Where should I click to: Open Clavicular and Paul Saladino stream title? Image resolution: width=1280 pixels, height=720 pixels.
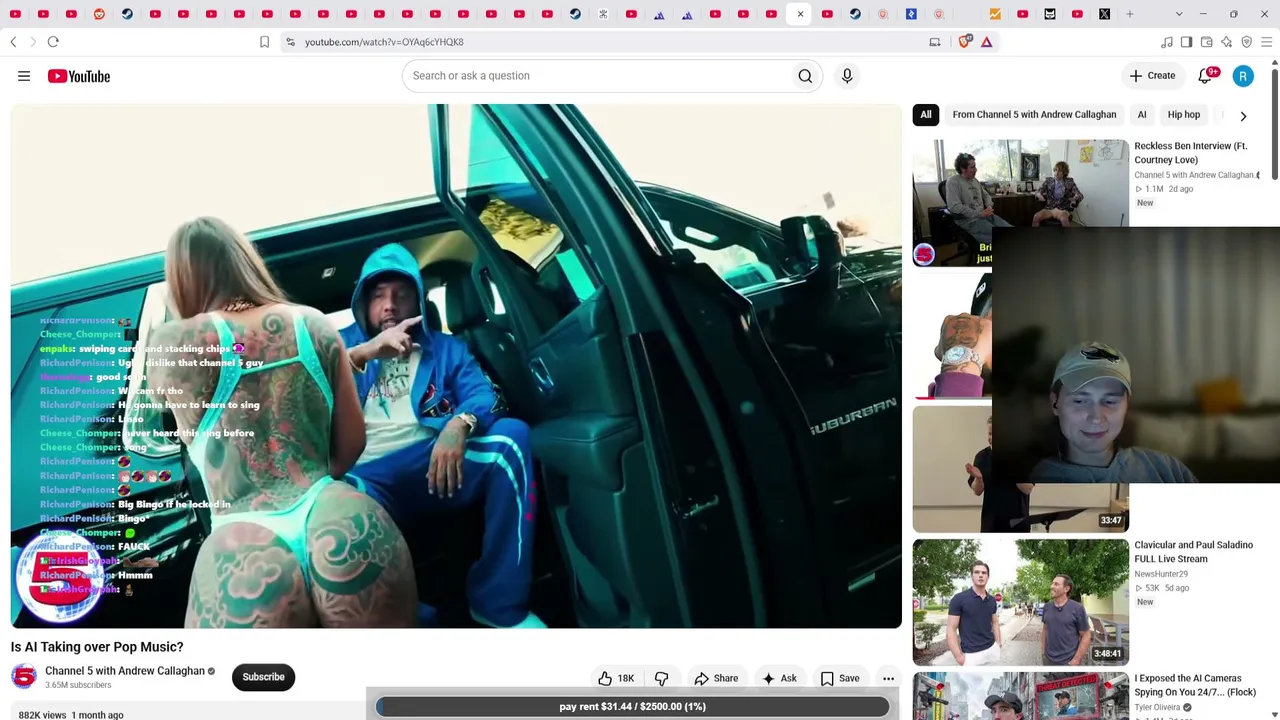click(x=1194, y=552)
